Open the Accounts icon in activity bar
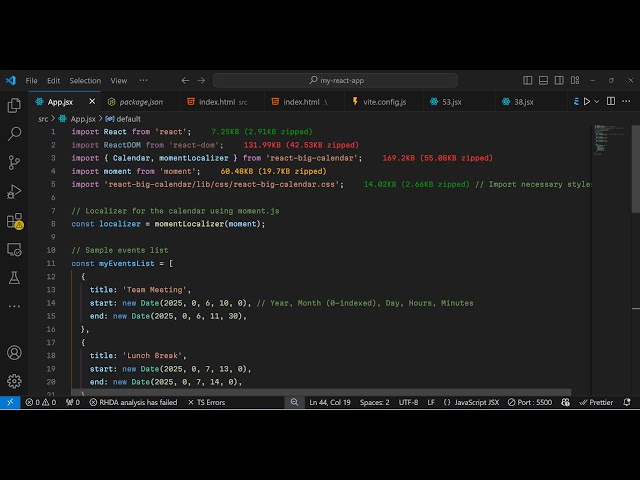 (x=14, y=352)
